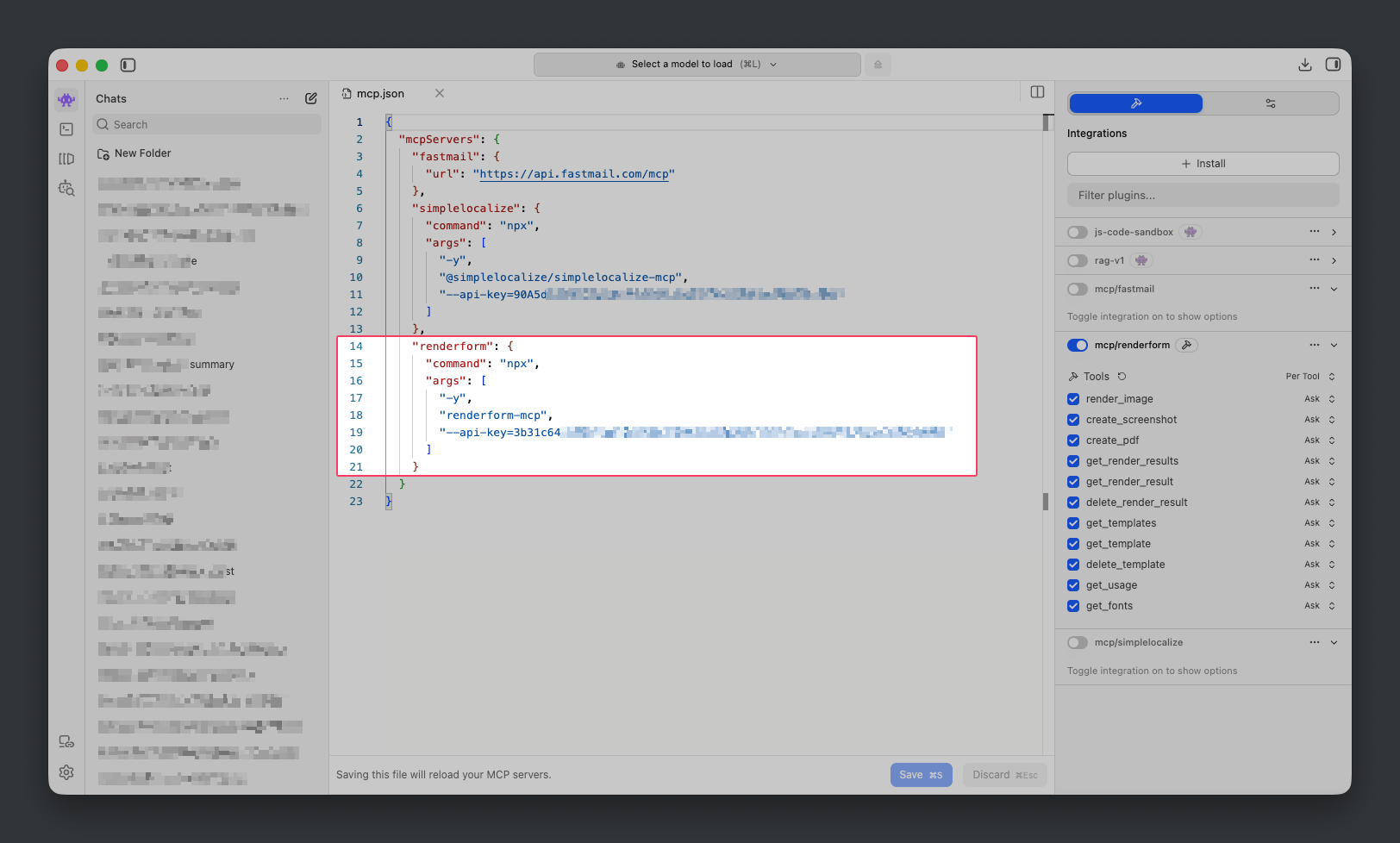Screen dimensions: 1400x843
Task: Start a new chat with compose icon
Action: [x=311, y=98]
